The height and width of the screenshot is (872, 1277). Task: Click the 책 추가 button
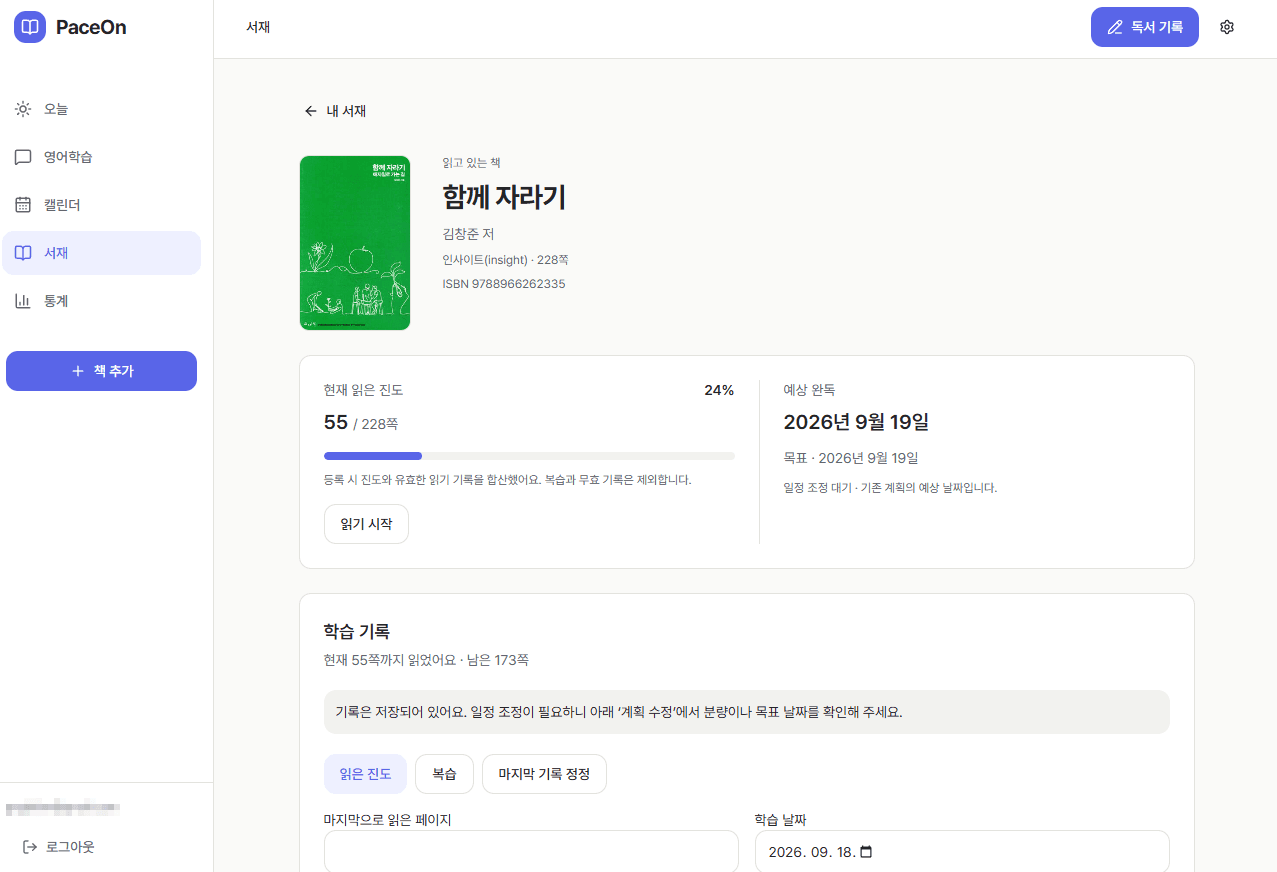[101, 371]
